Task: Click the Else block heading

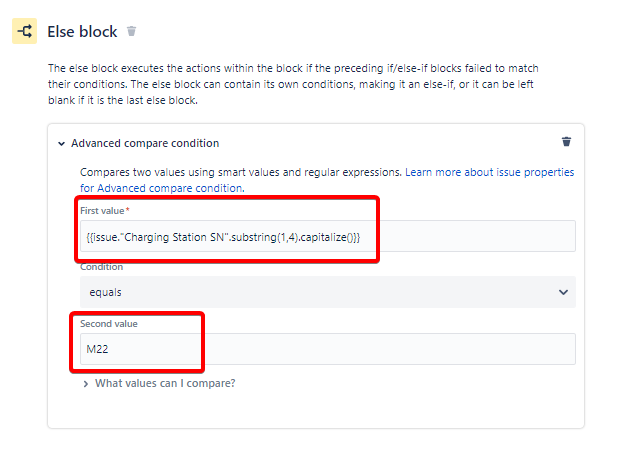Action: (x=82, y=32)
